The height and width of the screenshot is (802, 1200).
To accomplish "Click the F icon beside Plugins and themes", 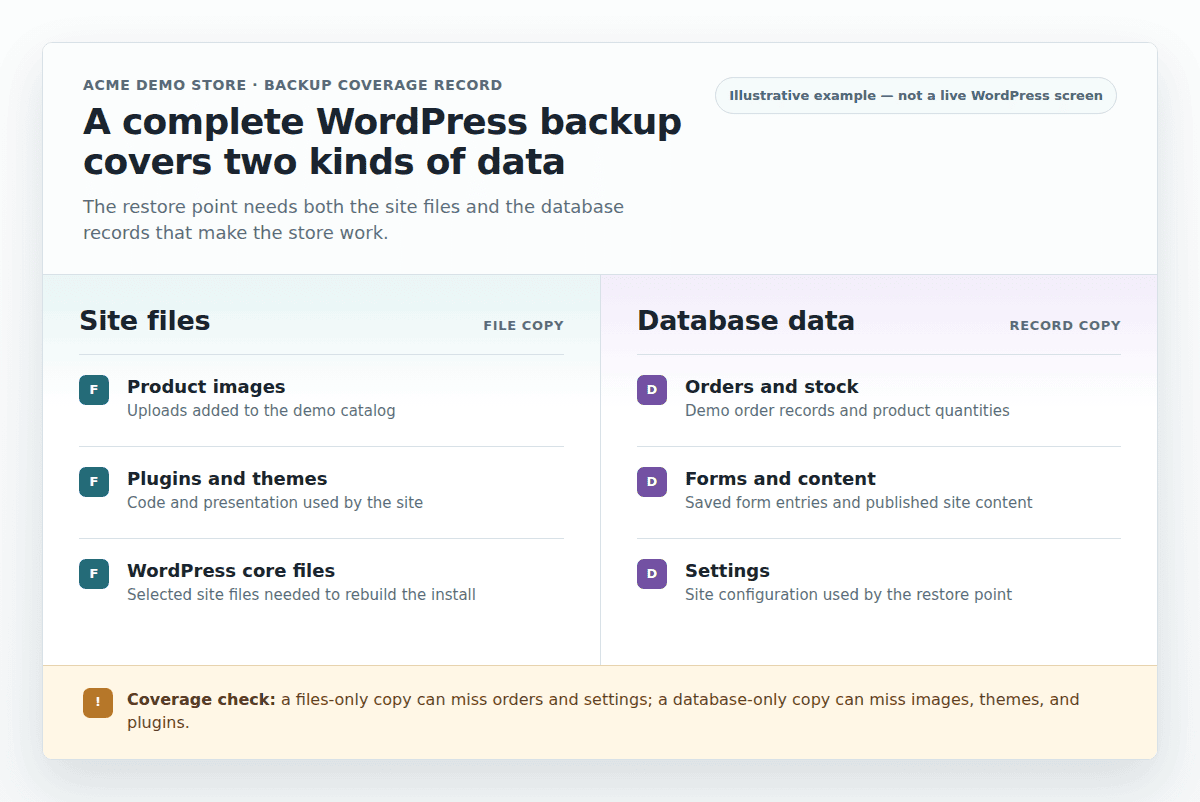I will [94, 482].
